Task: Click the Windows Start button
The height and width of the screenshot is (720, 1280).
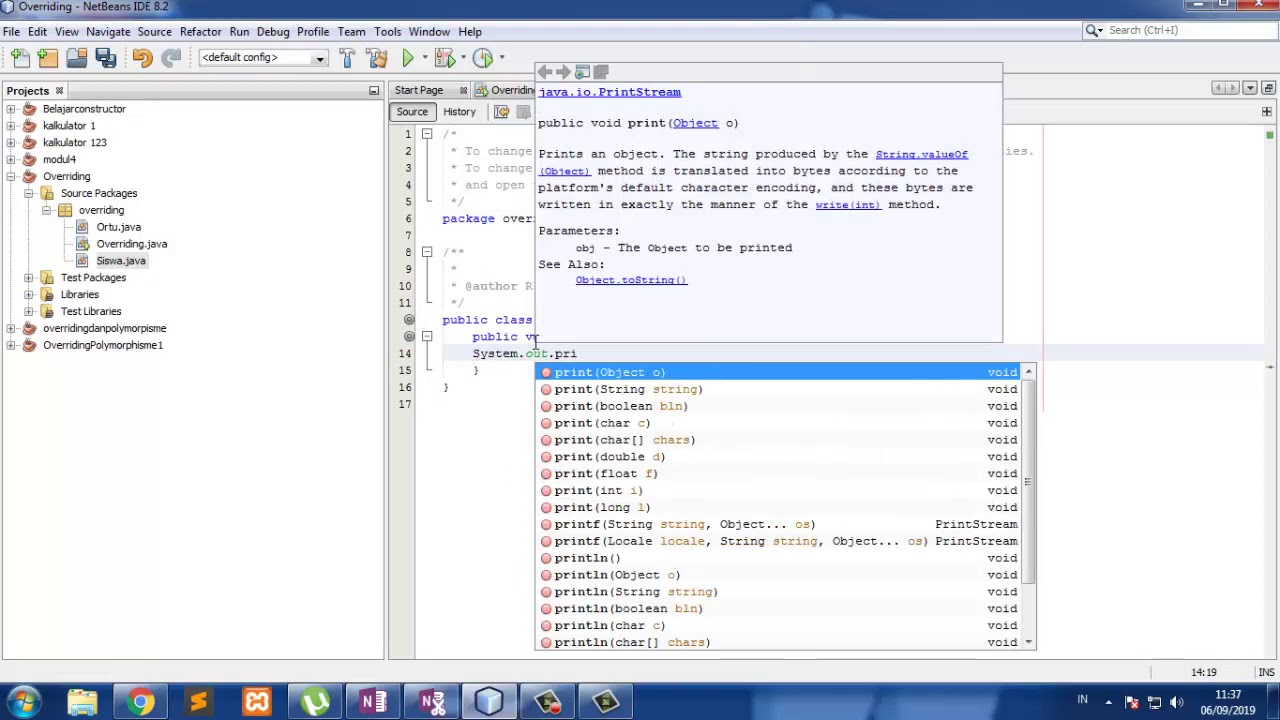Action: pyautogui.click(x=24, y=702)
